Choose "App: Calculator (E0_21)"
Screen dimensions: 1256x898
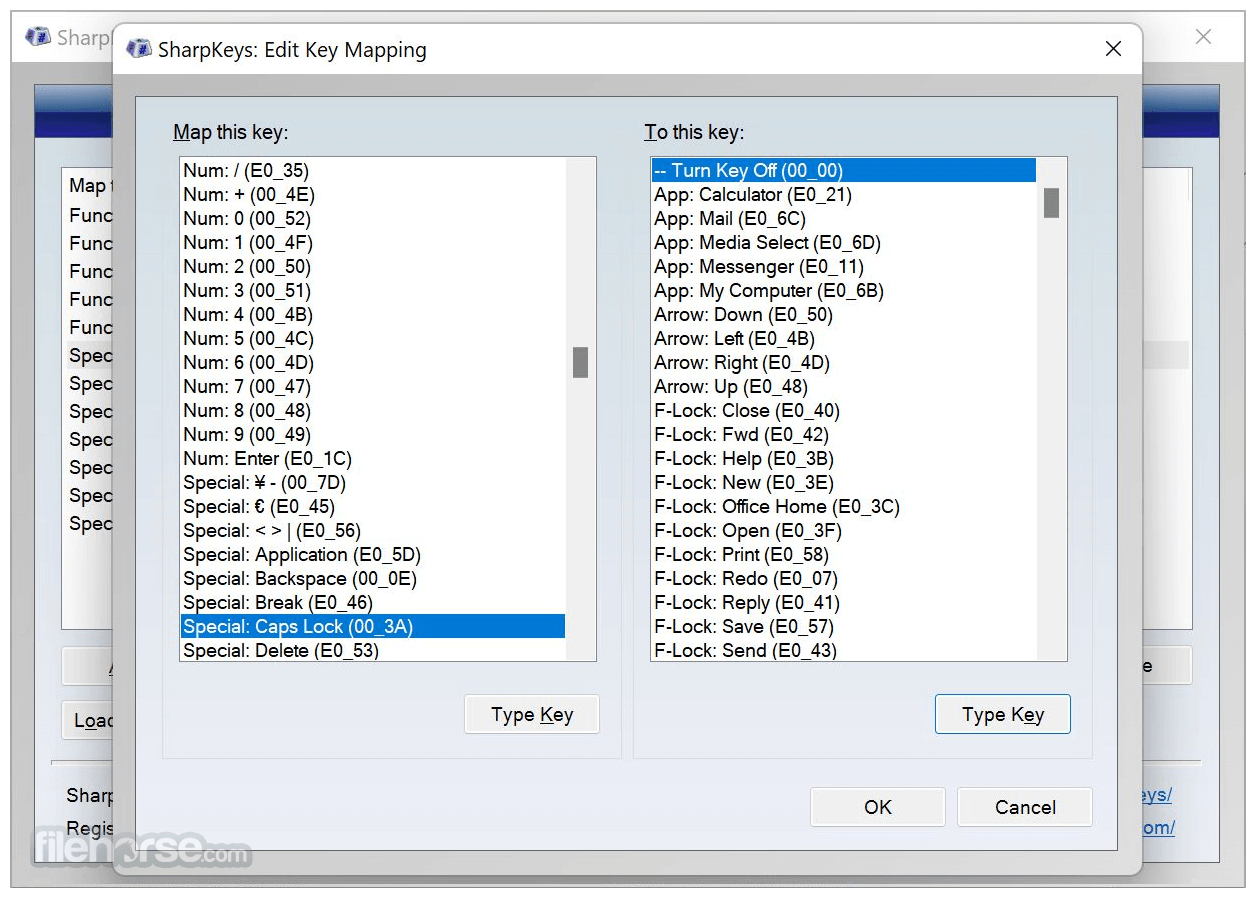coord(844,194)
